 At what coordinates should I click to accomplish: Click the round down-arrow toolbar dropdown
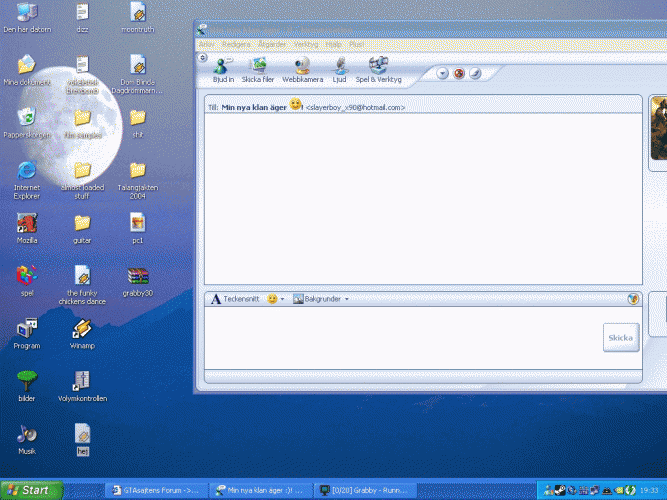[x=442, y=73]
